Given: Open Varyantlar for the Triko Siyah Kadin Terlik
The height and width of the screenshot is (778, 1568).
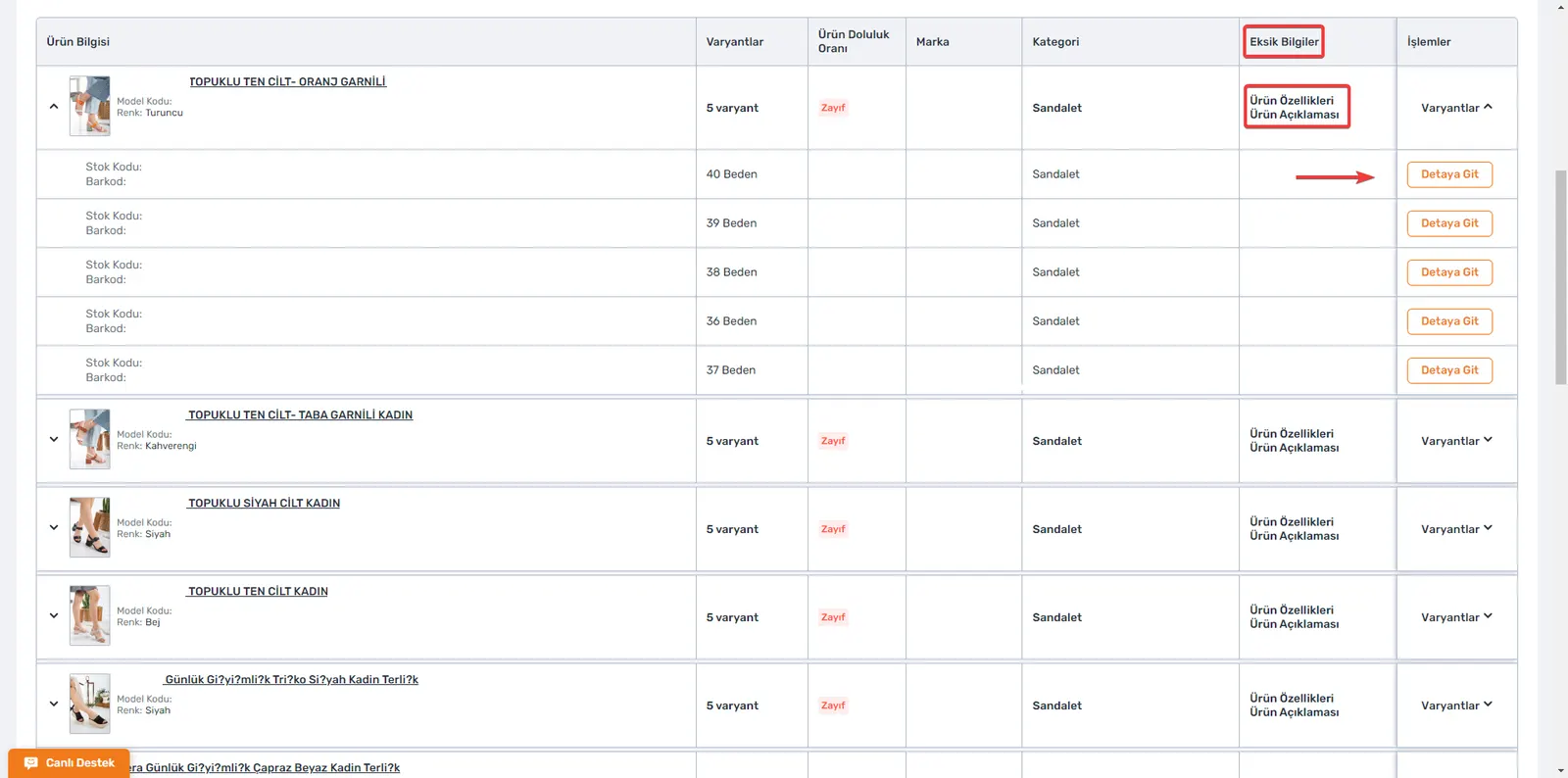Looking at the screenshot, I should [1456, 705].
